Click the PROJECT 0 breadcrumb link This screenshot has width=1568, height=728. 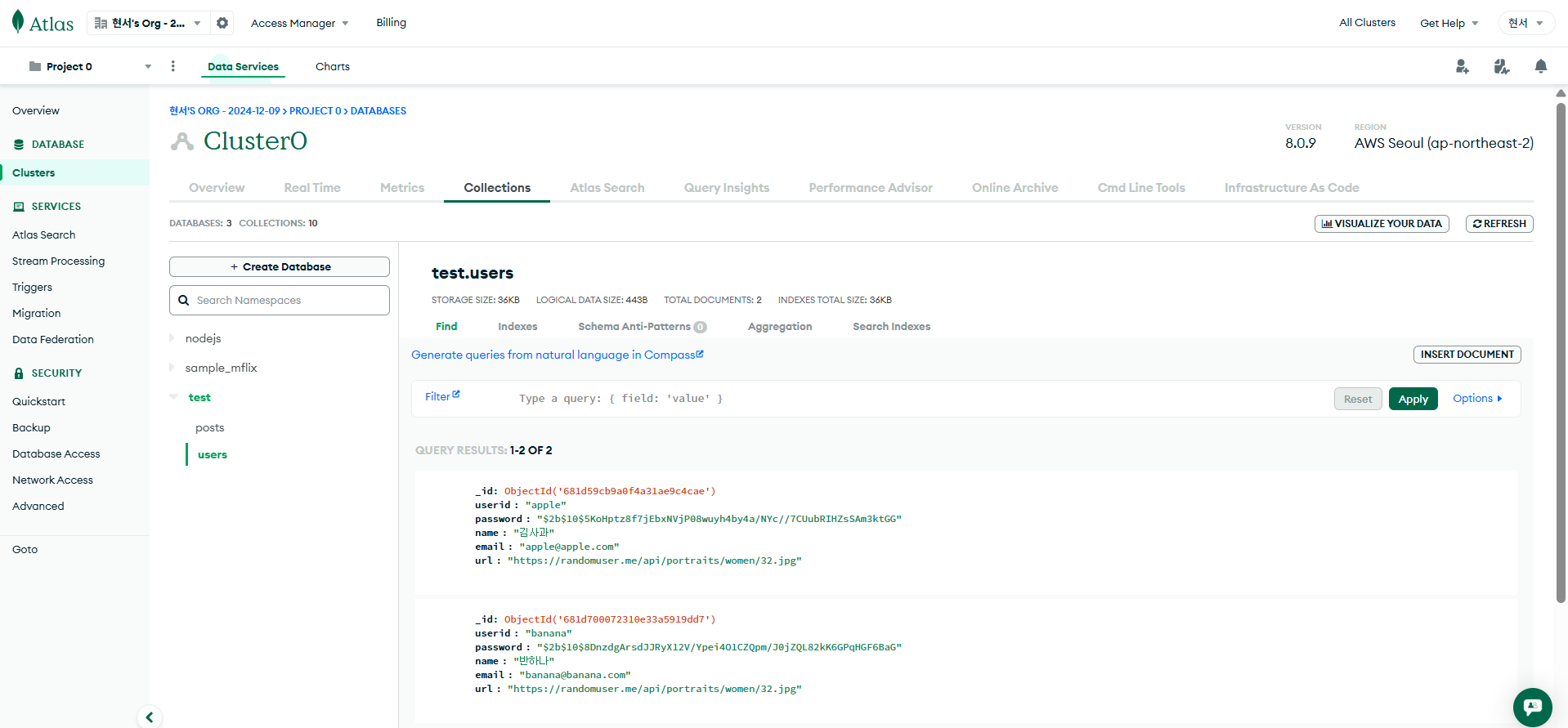point(315,111)
